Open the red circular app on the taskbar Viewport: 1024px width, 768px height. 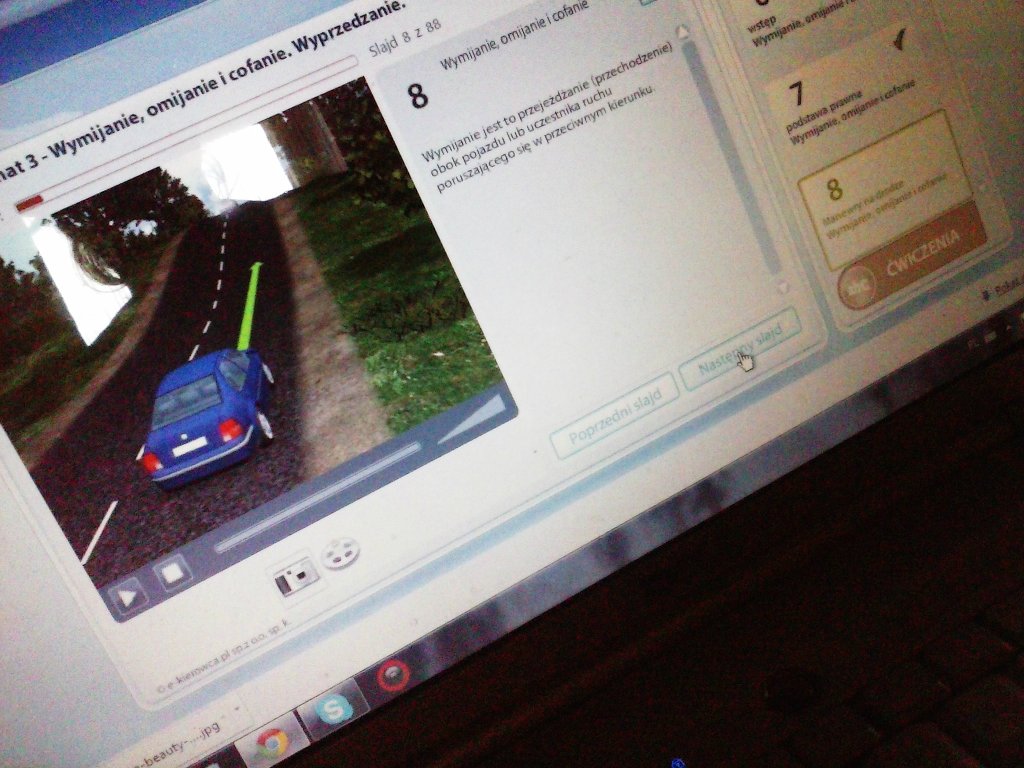393,675
